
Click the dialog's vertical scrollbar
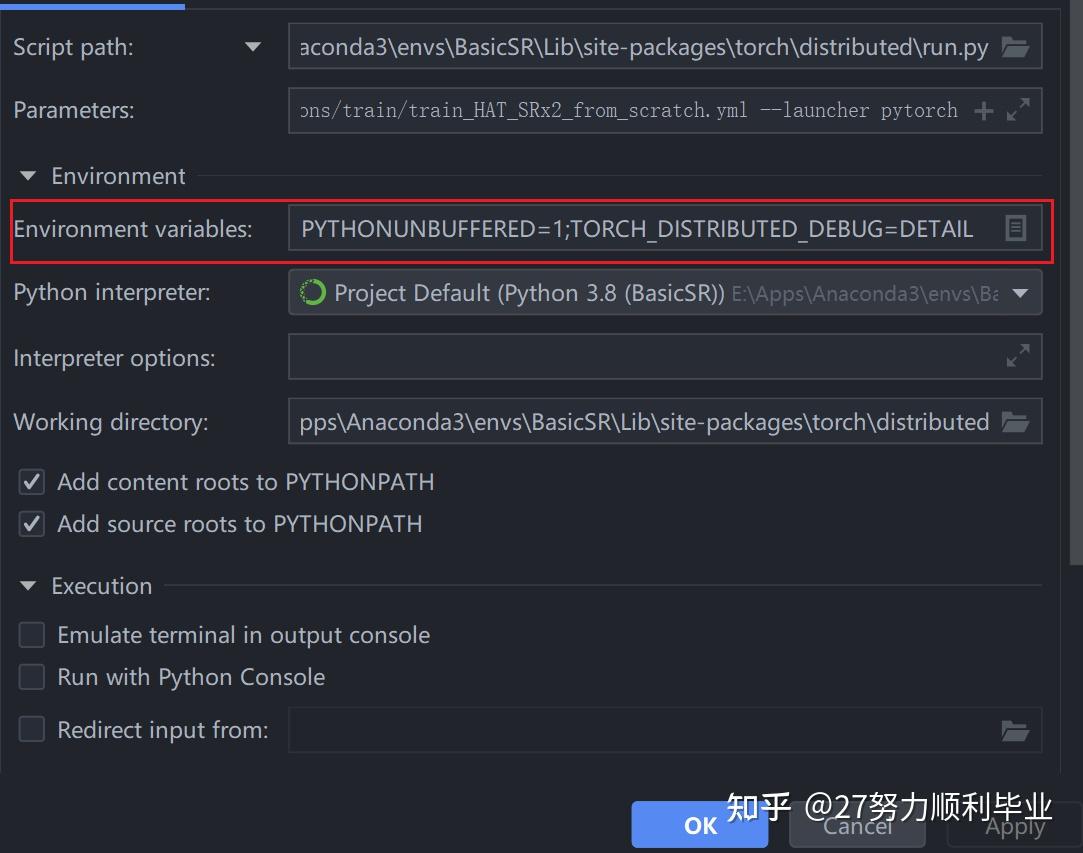click(1076, 283)
